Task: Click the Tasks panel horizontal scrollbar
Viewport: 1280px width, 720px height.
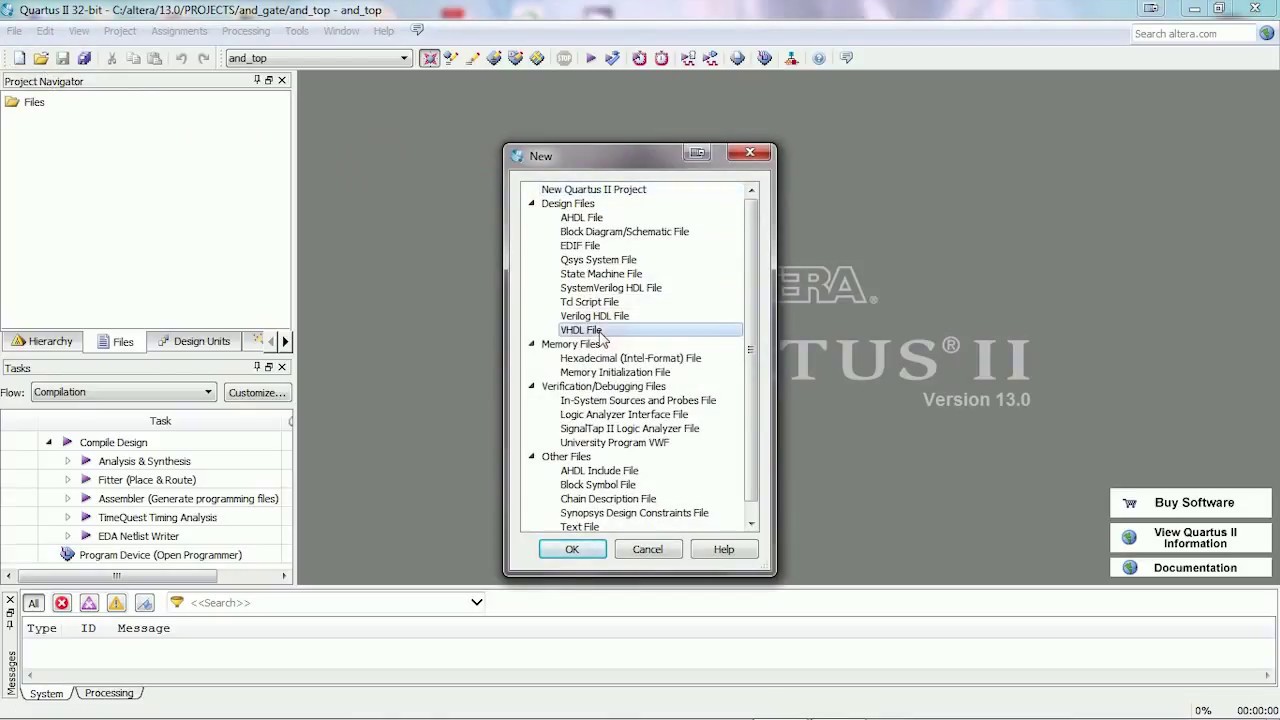Action: pyautogui.click(x=116, y=575)
